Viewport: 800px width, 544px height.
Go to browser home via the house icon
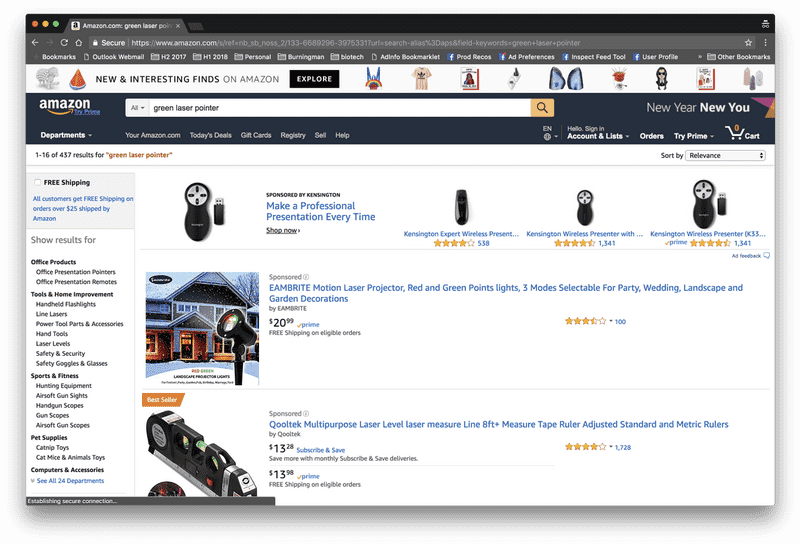[x=79, y=43]
